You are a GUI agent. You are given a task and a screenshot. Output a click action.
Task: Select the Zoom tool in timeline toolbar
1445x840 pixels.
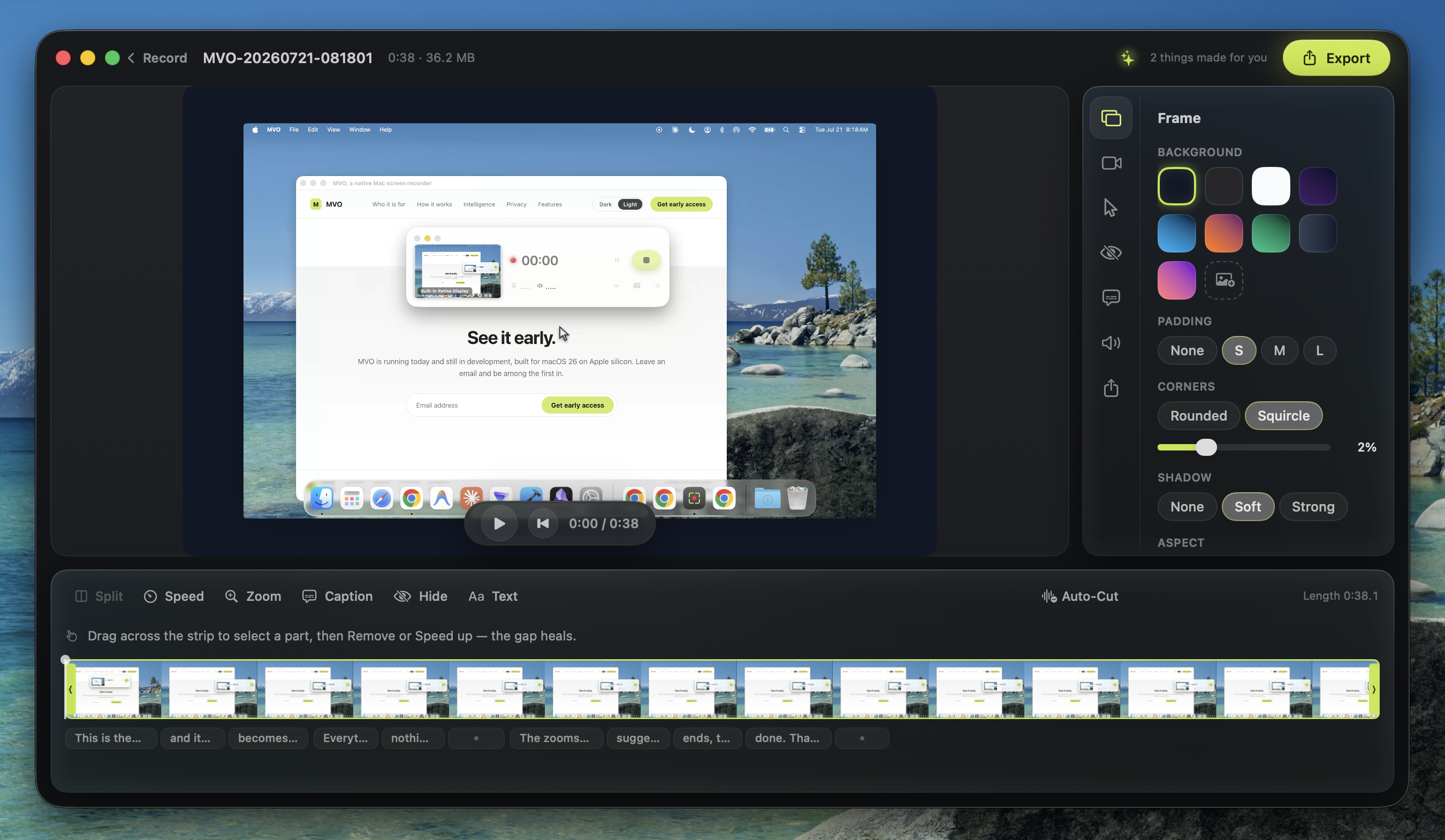253,597
